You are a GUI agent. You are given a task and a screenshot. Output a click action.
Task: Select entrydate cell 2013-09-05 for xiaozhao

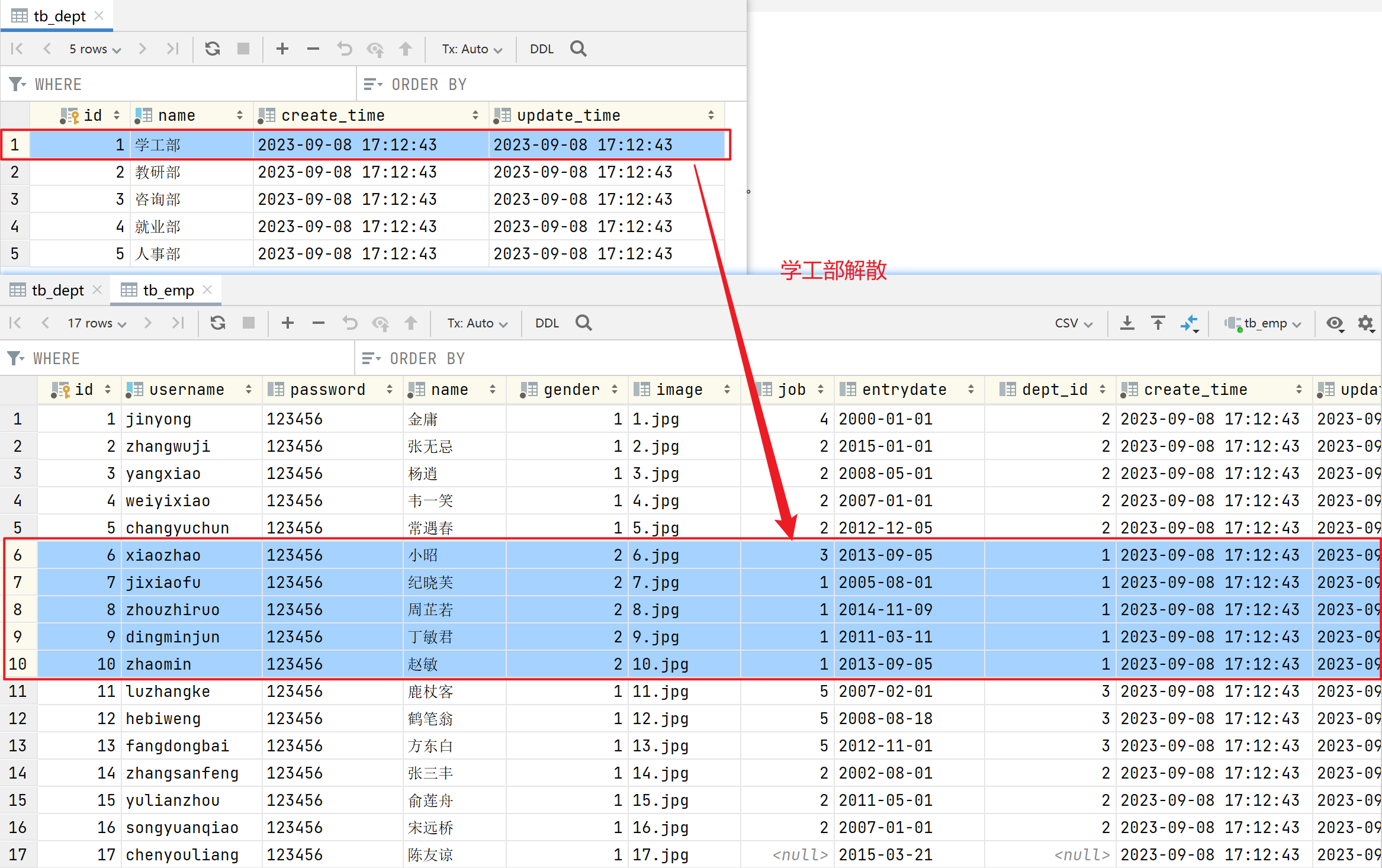point(909,555)
